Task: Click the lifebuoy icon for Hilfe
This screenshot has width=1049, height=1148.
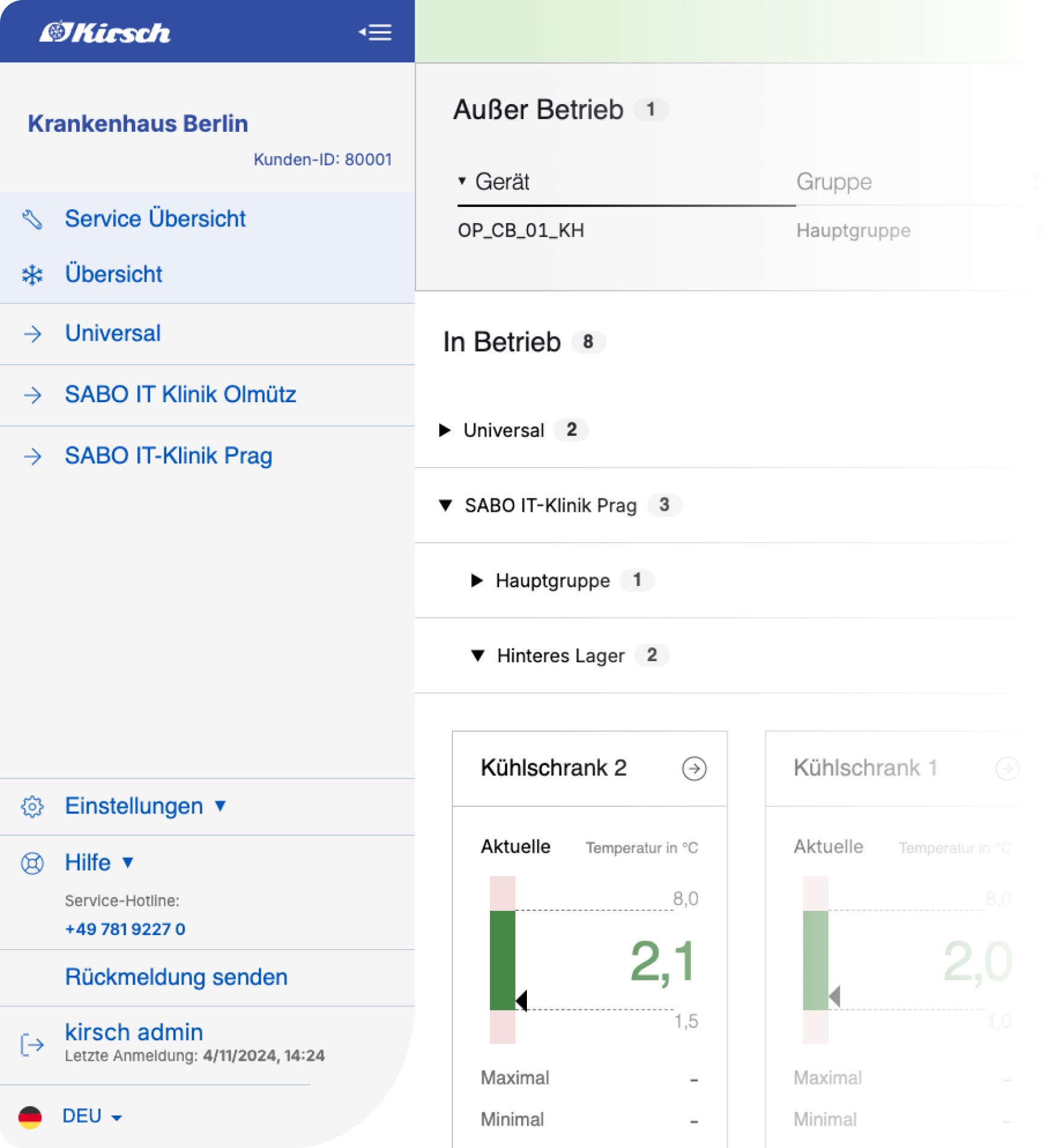Action: (32, 863)
